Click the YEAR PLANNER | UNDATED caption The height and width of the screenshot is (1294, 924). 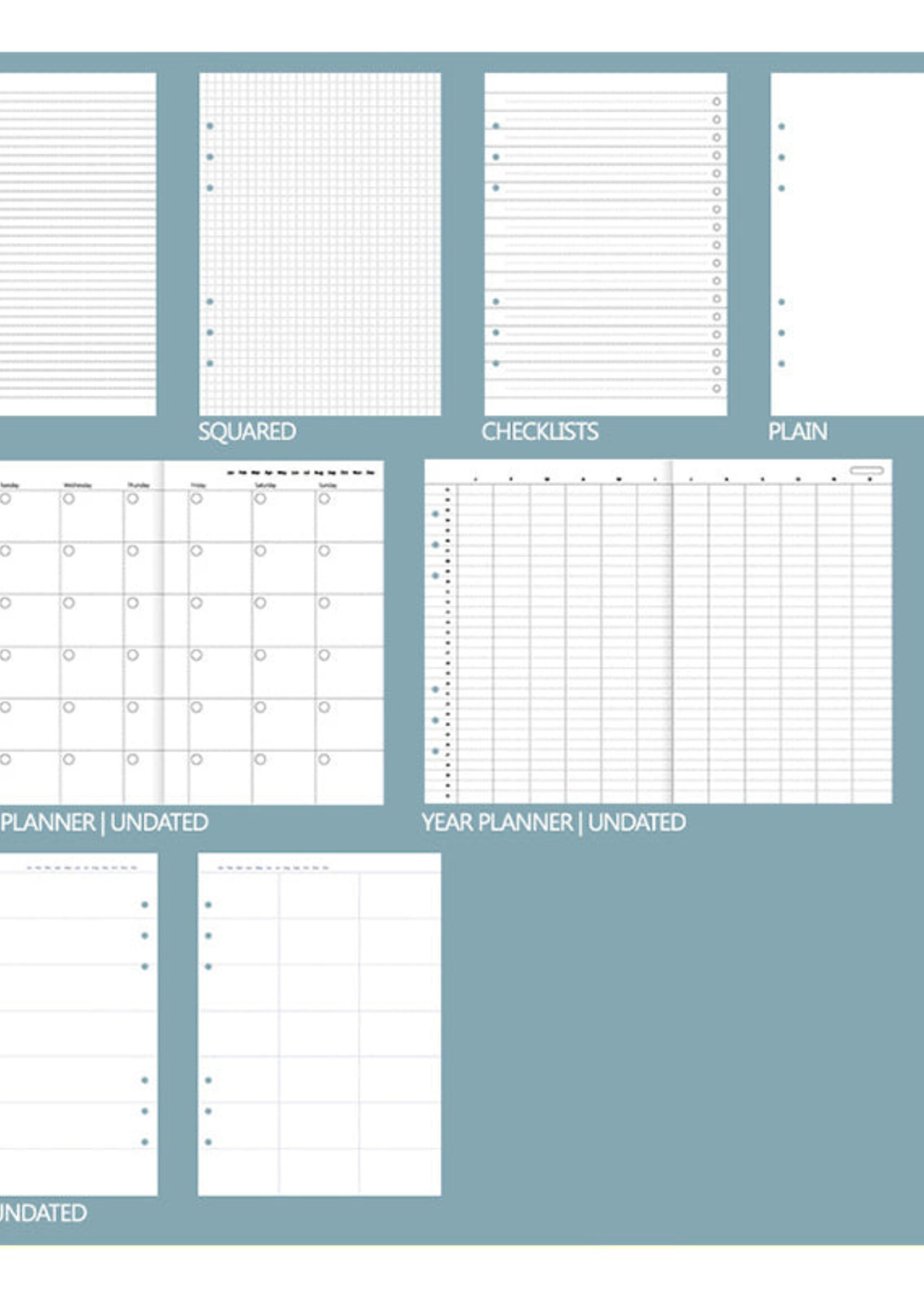pos(554,823)
